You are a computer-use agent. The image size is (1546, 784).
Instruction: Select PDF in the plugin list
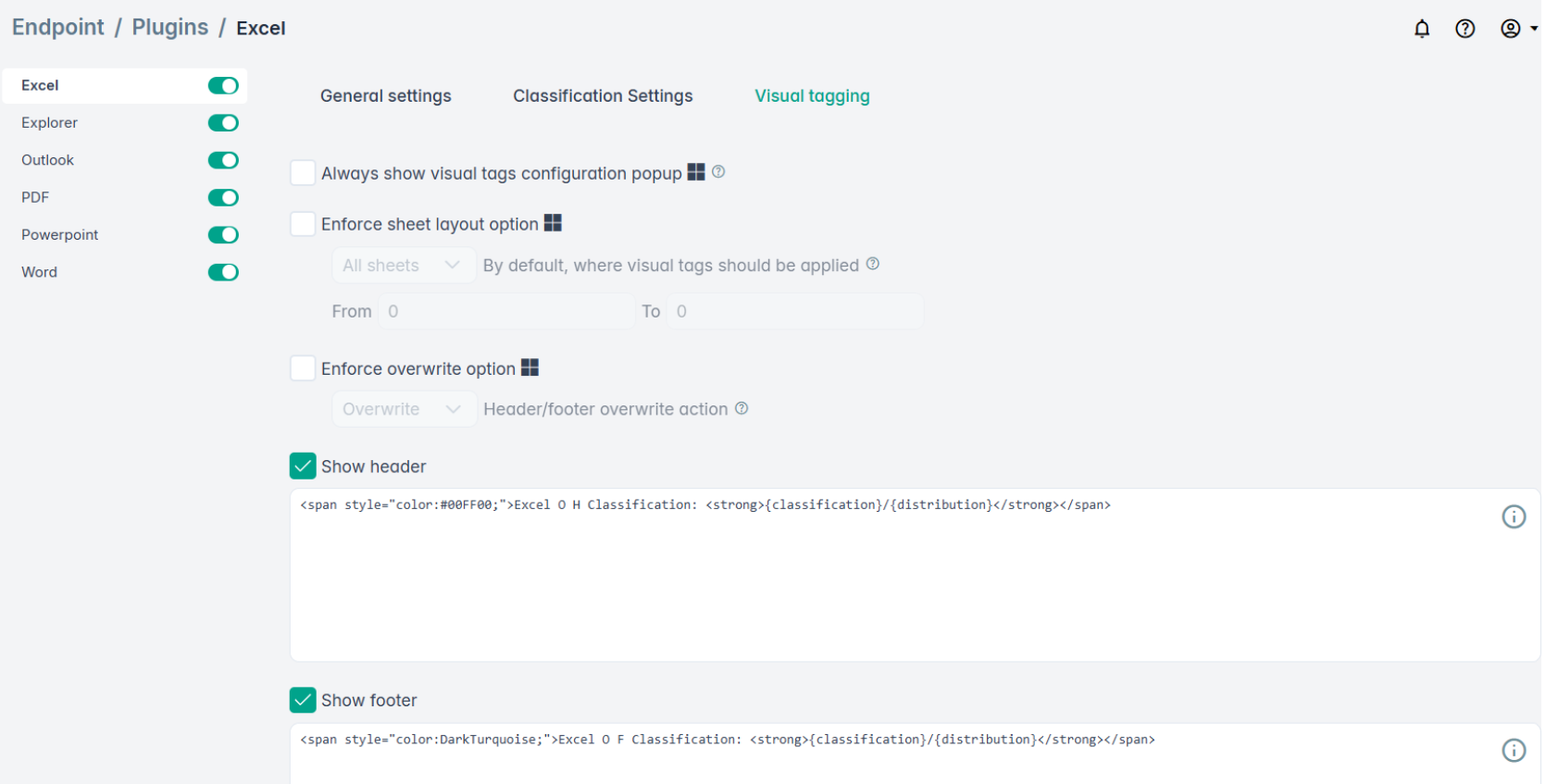35,197
